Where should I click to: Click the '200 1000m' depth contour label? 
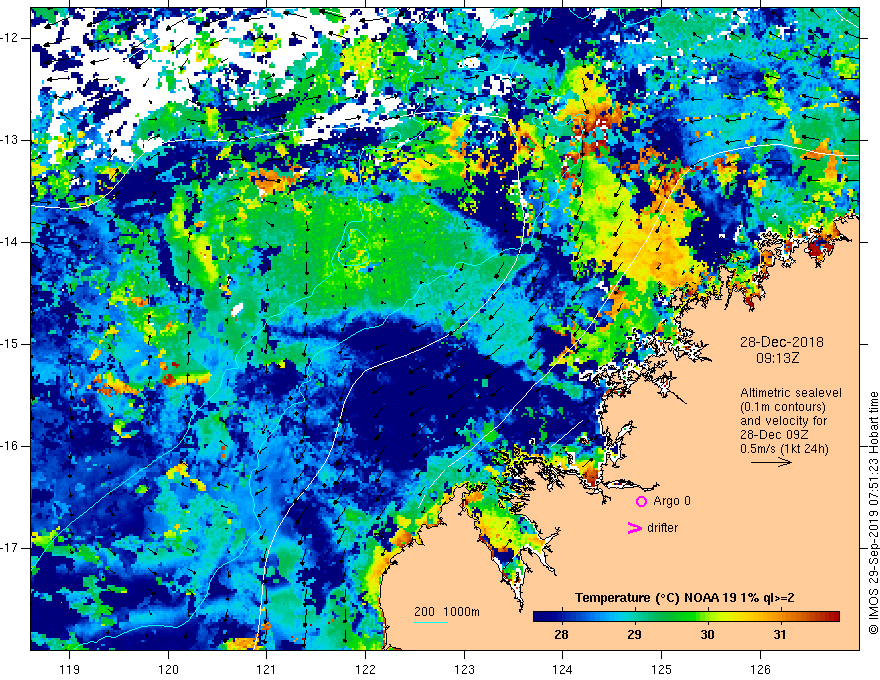click(x=447, y=612)
